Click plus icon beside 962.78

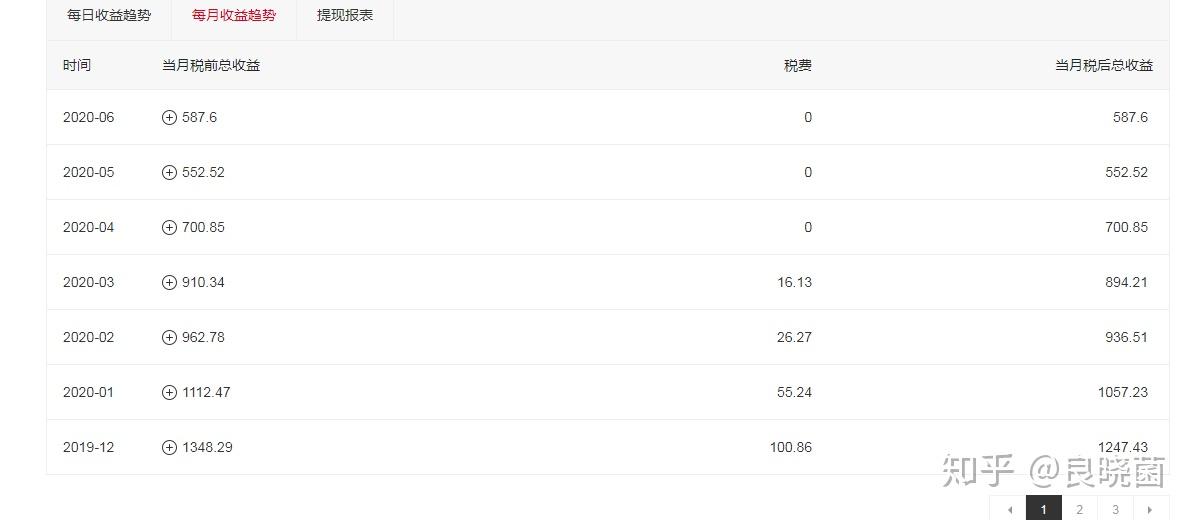coord(169,337)
